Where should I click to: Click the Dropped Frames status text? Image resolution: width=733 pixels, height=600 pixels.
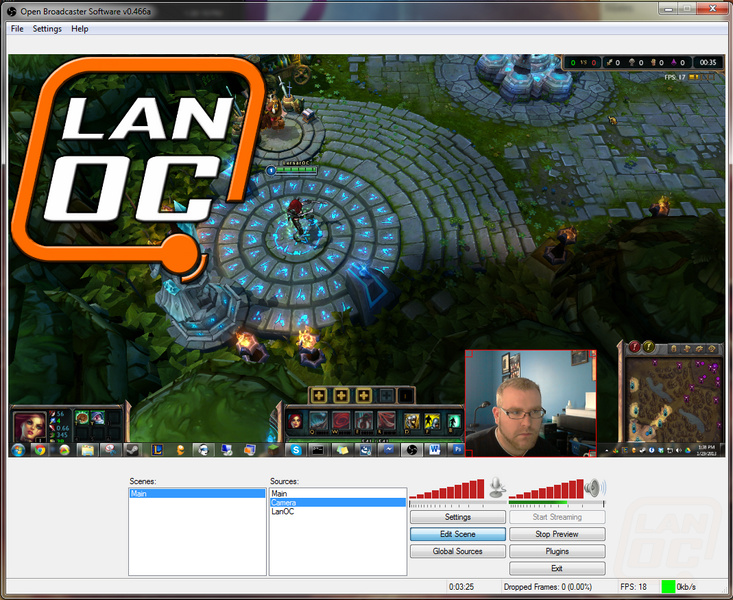(x=547, y=586)
